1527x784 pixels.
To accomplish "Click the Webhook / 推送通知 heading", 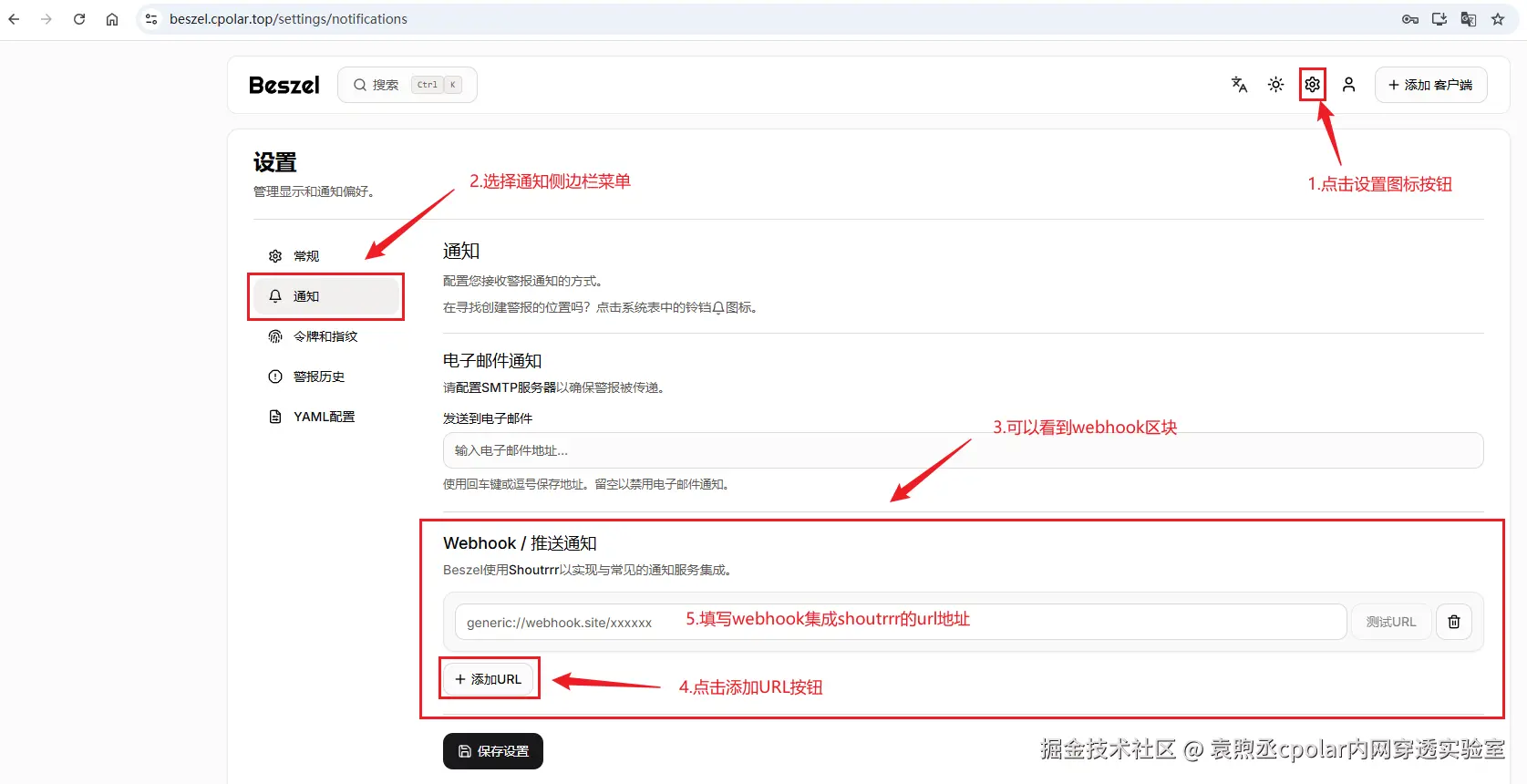I will click(x=520, y=543).
